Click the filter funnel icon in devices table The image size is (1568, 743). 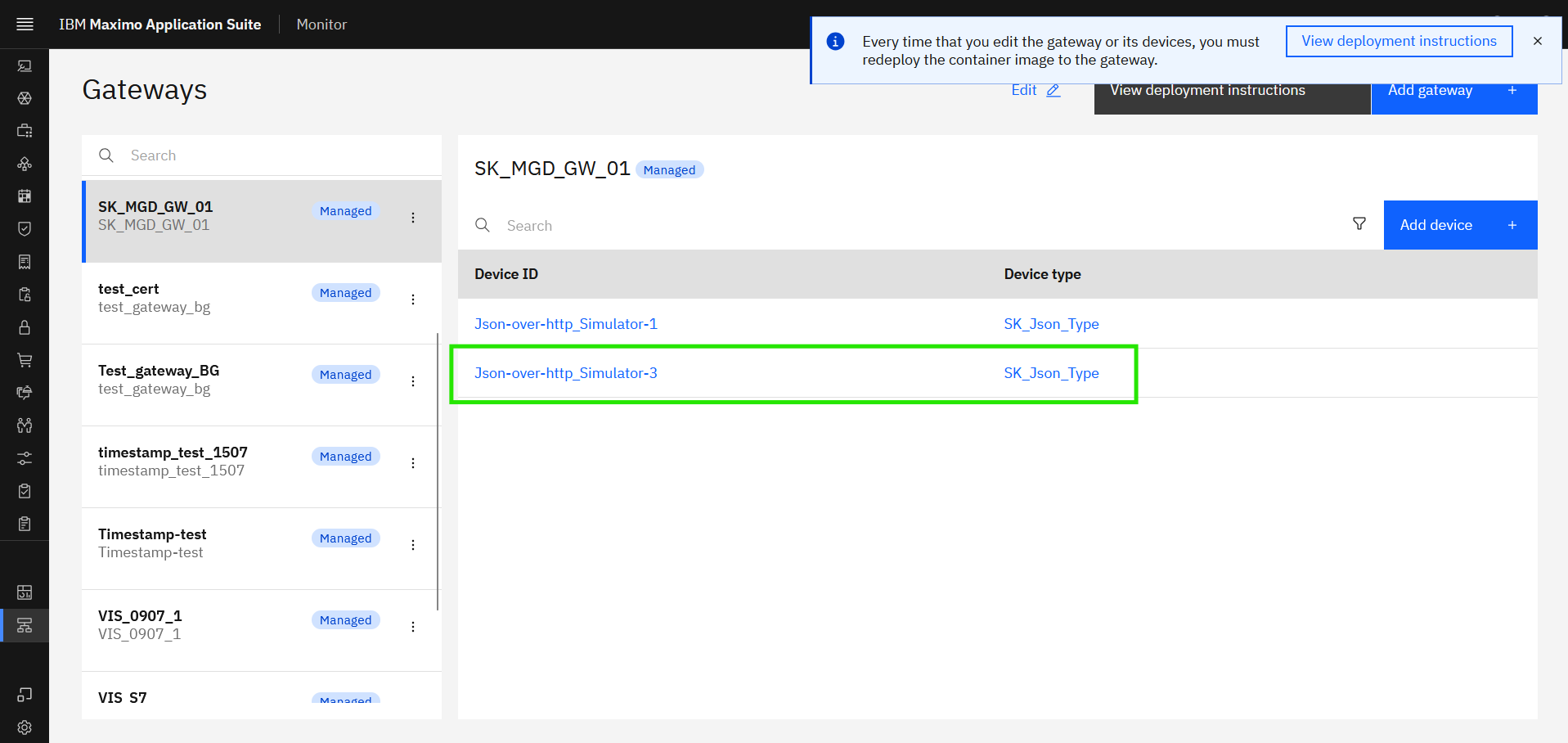tap(1359, 224)
